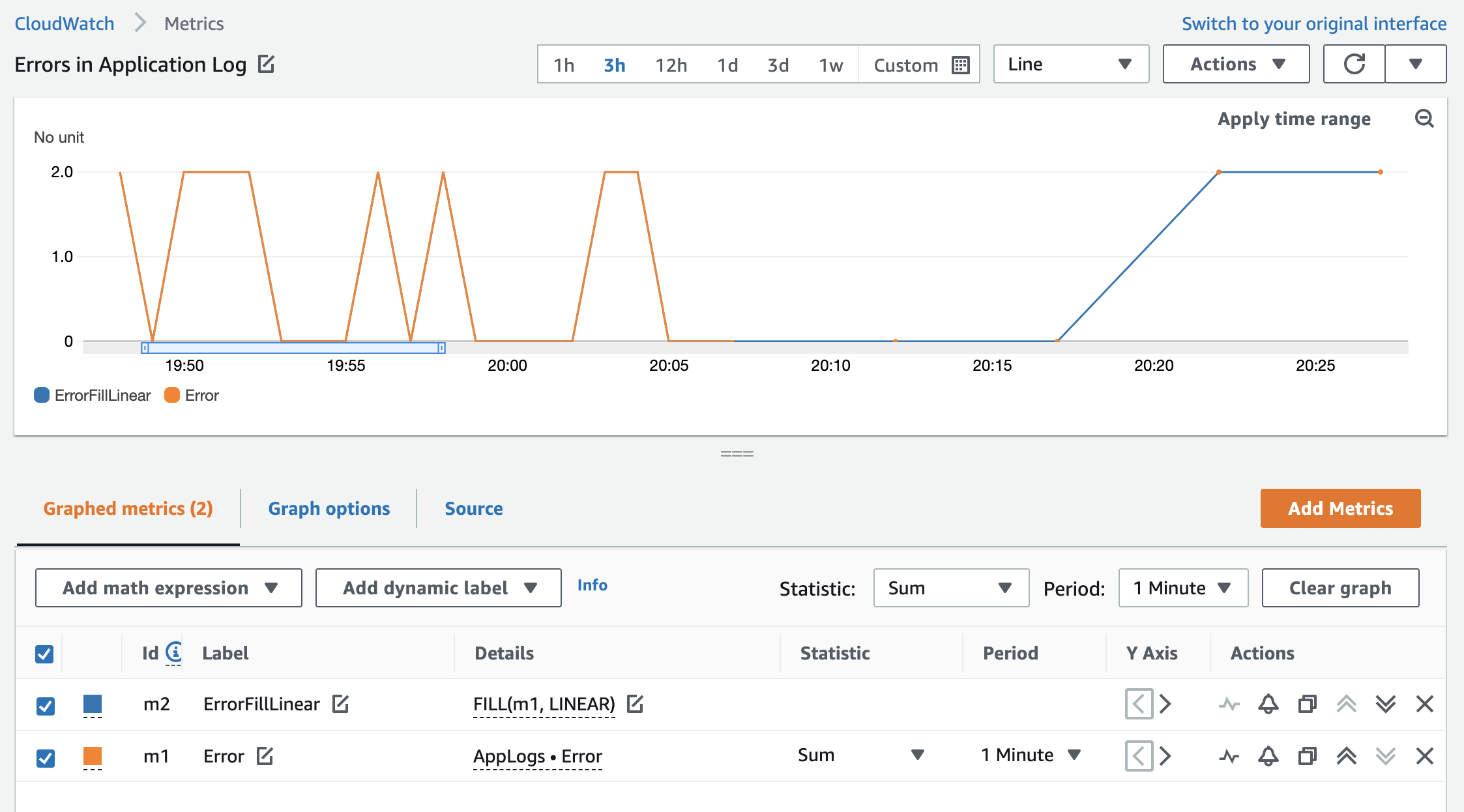Click the orange color swatch for Error

(x=93, y=756)
